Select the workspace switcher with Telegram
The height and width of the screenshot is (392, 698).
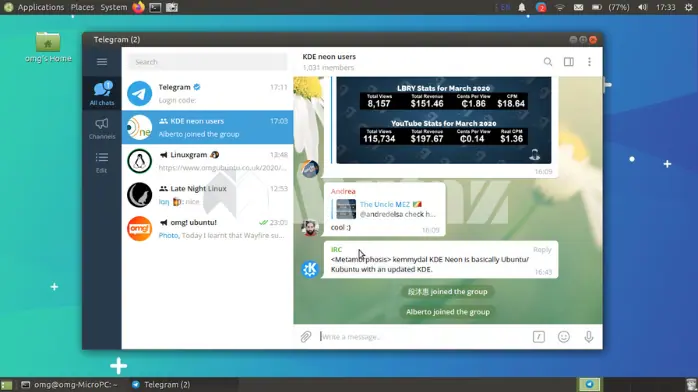click(589, 384)
